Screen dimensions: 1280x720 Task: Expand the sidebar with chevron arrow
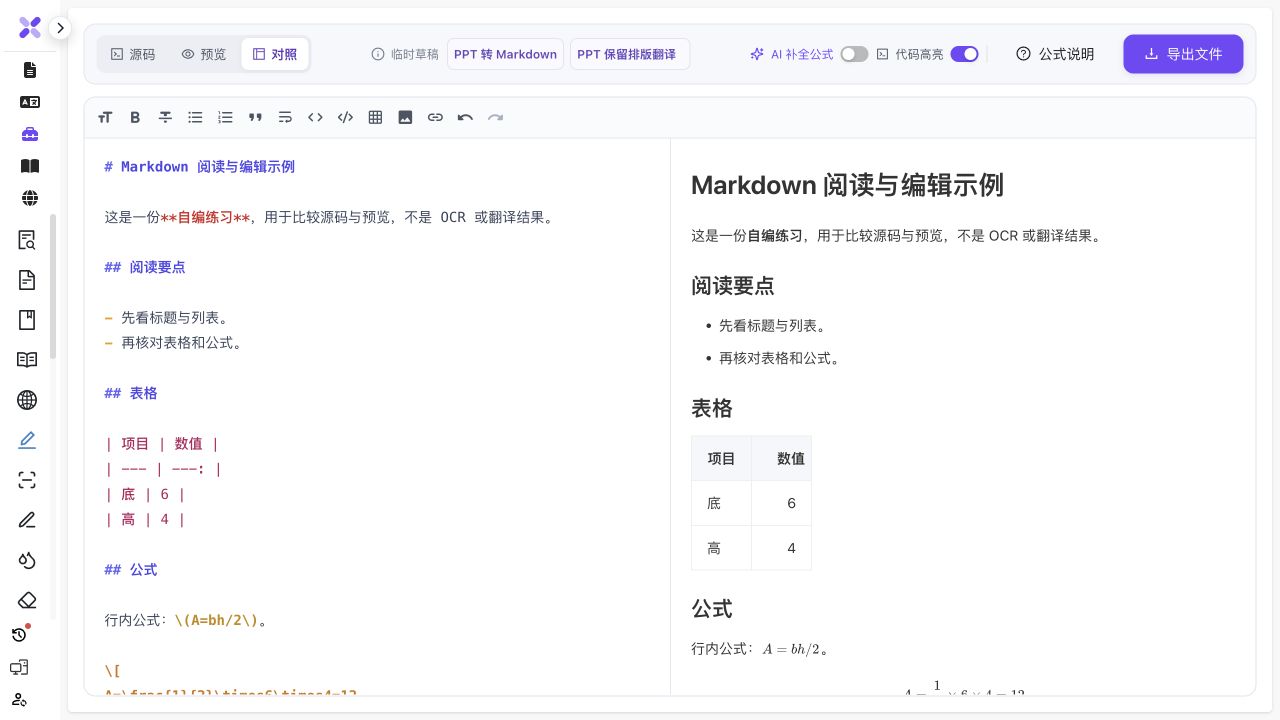coord(60,28)
